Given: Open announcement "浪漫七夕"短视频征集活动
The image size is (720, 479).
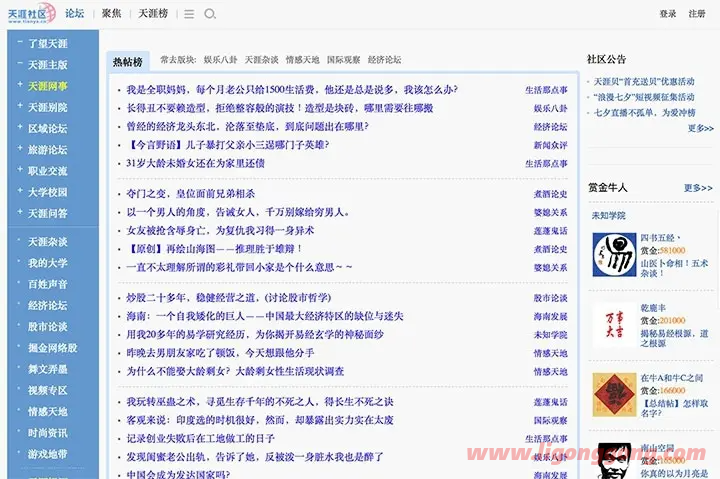Looking at the screenshot, I should pyautogui.click(x=644, y=97).
